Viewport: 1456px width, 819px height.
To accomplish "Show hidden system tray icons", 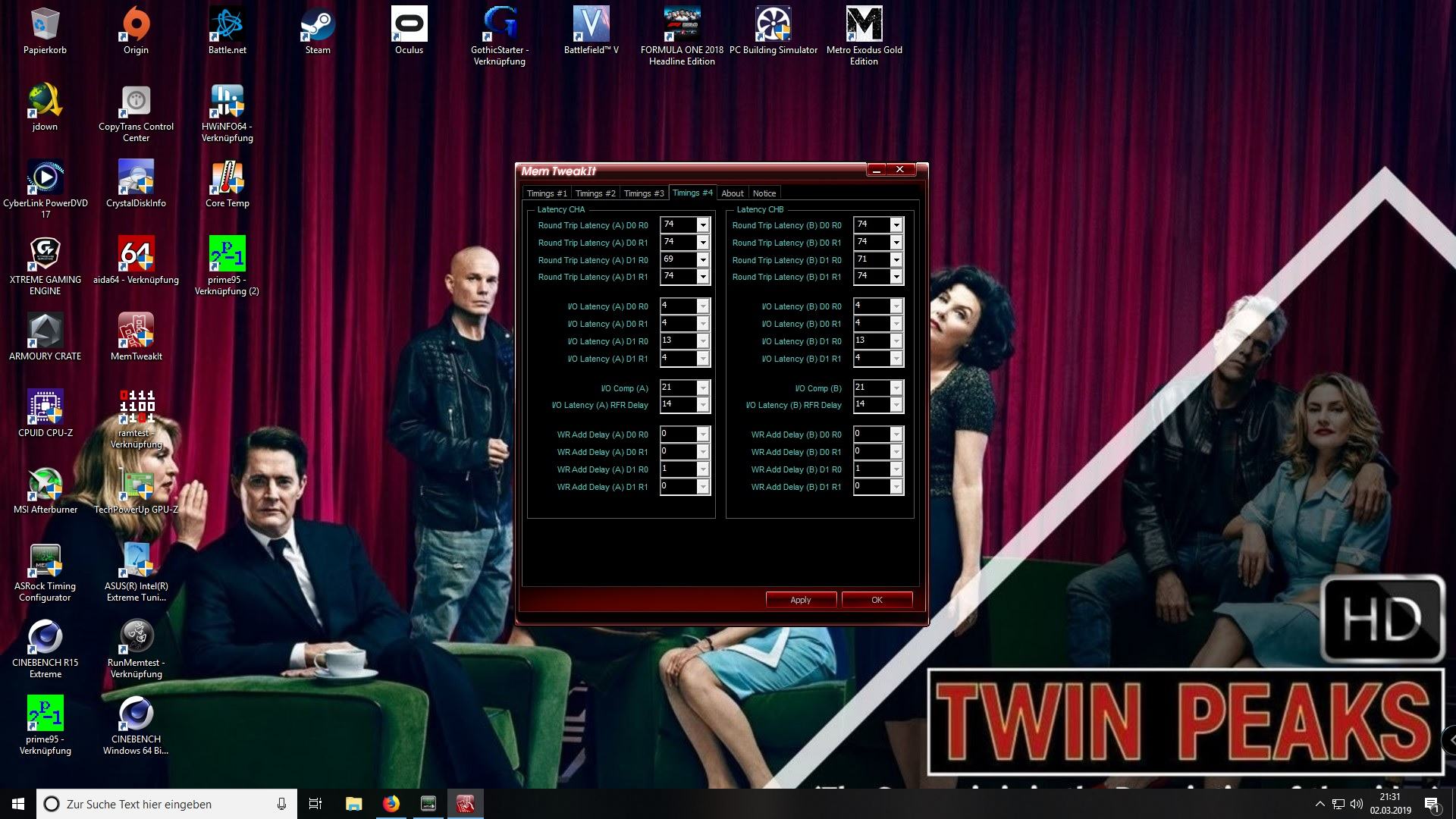I will [x=1319, y=804].
